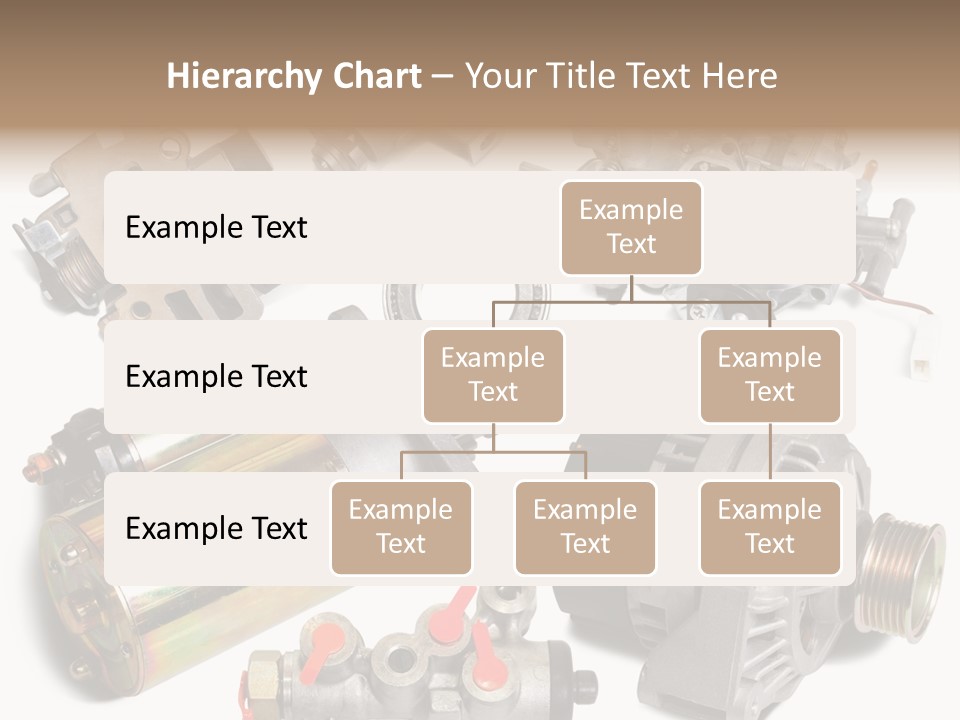Select the bottom-right third-level box
The image size is (960, 720).
pyautogui.click(x=769, y=527)
